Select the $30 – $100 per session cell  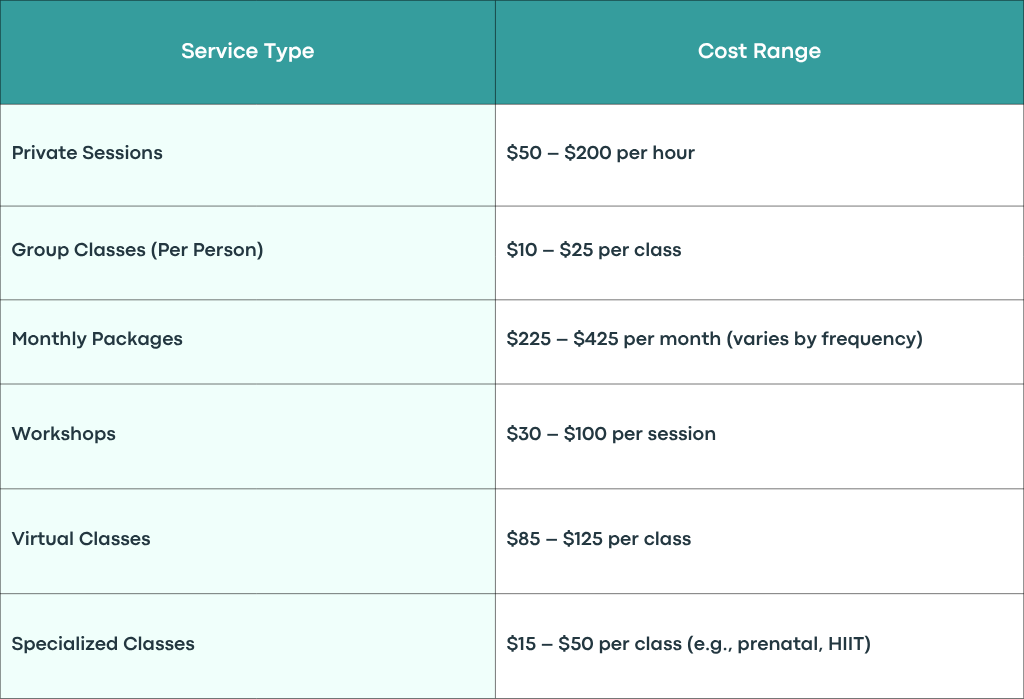click(x=760, y=436)
